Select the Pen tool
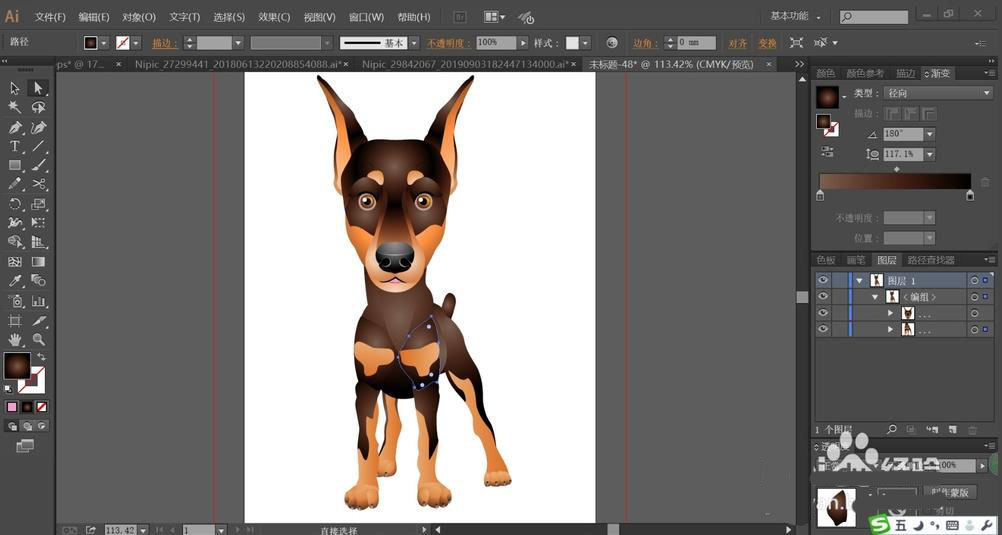Viewport: 1002px width, 535px height. pos(15,127)
